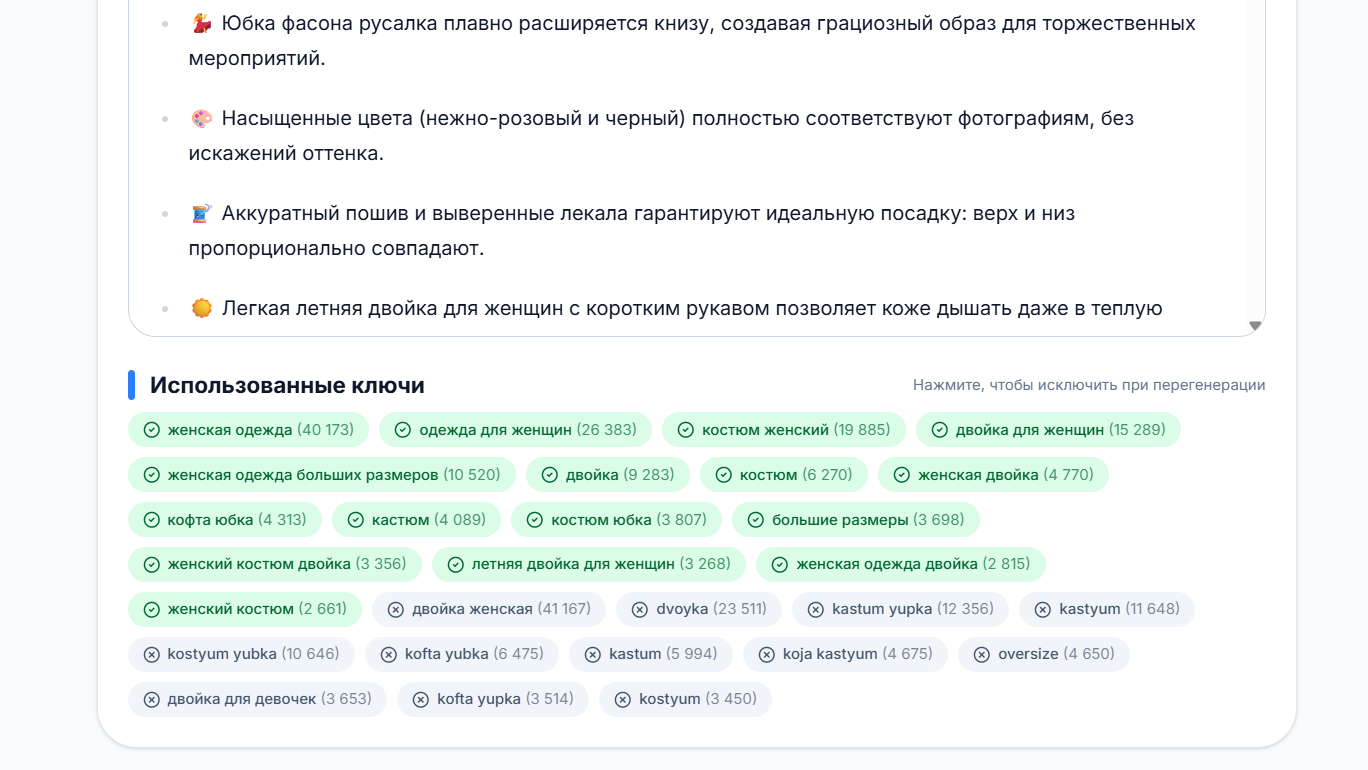
Task: Click the resize handle of description box
Action: (x=1256, y=326)
